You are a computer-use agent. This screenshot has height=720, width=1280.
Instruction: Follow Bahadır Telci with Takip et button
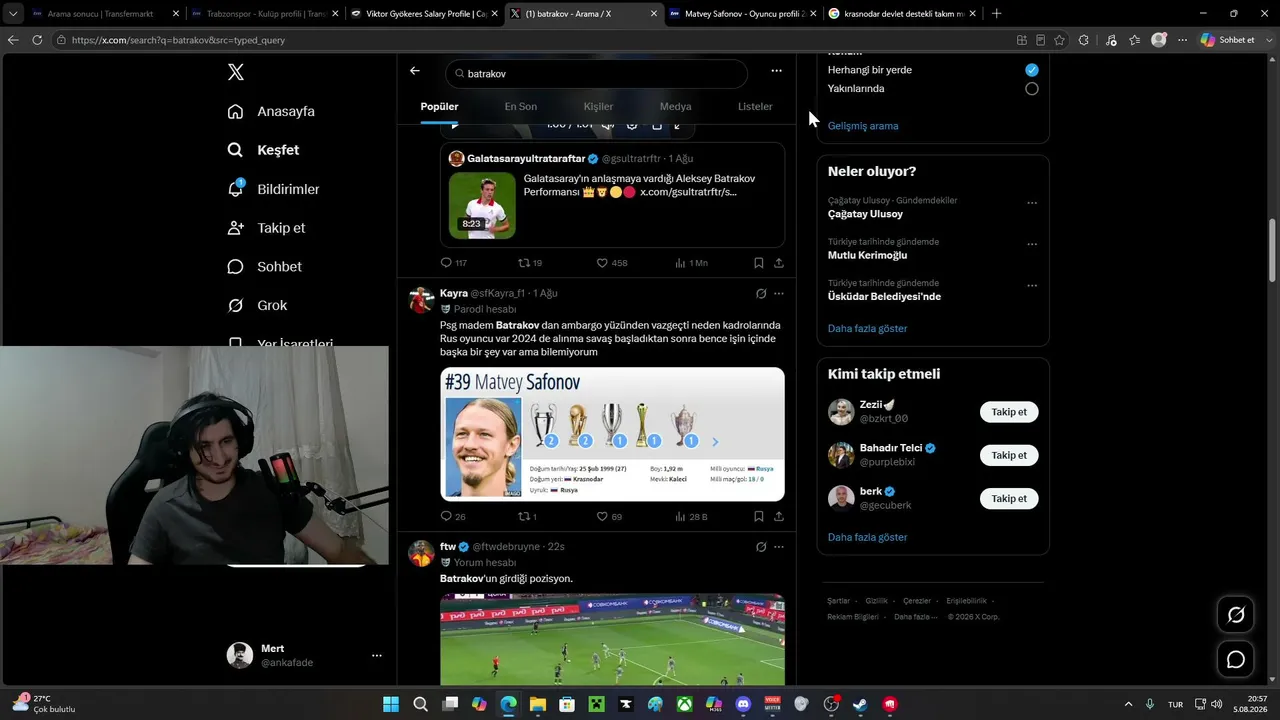pos(1009,455)
